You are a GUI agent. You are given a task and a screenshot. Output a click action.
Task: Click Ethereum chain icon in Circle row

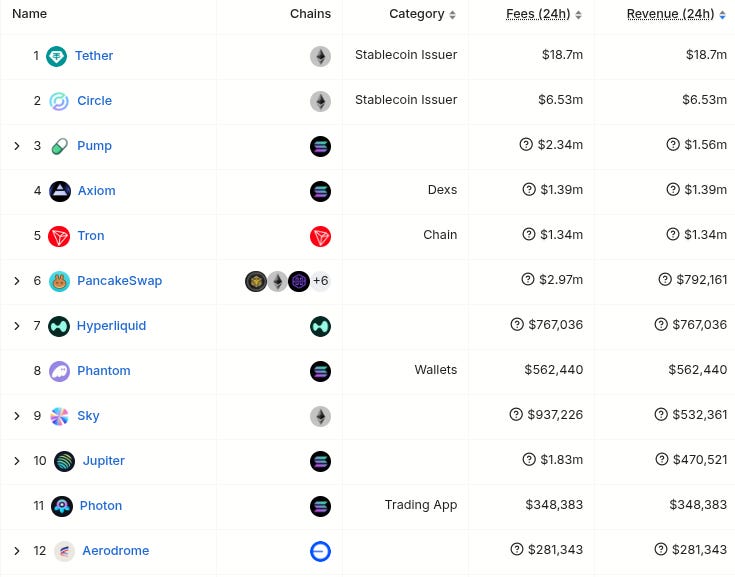pos(320,101)
